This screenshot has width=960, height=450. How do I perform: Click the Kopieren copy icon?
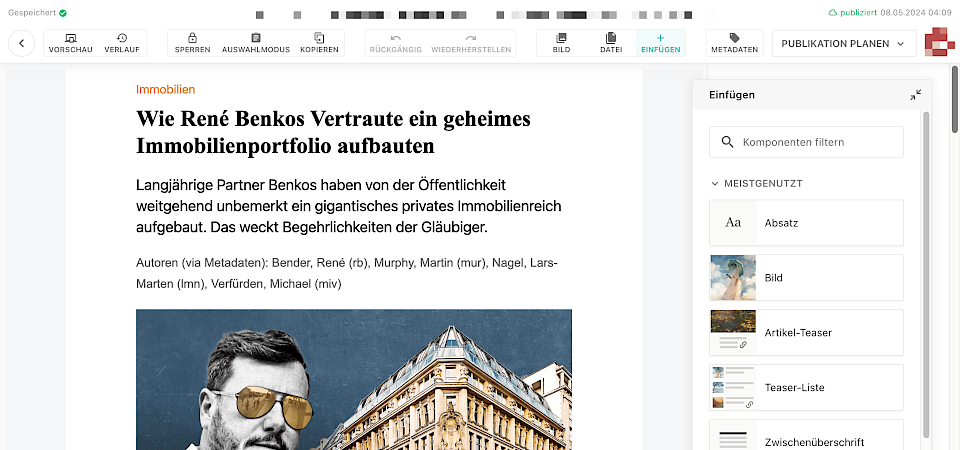[319, 43]
